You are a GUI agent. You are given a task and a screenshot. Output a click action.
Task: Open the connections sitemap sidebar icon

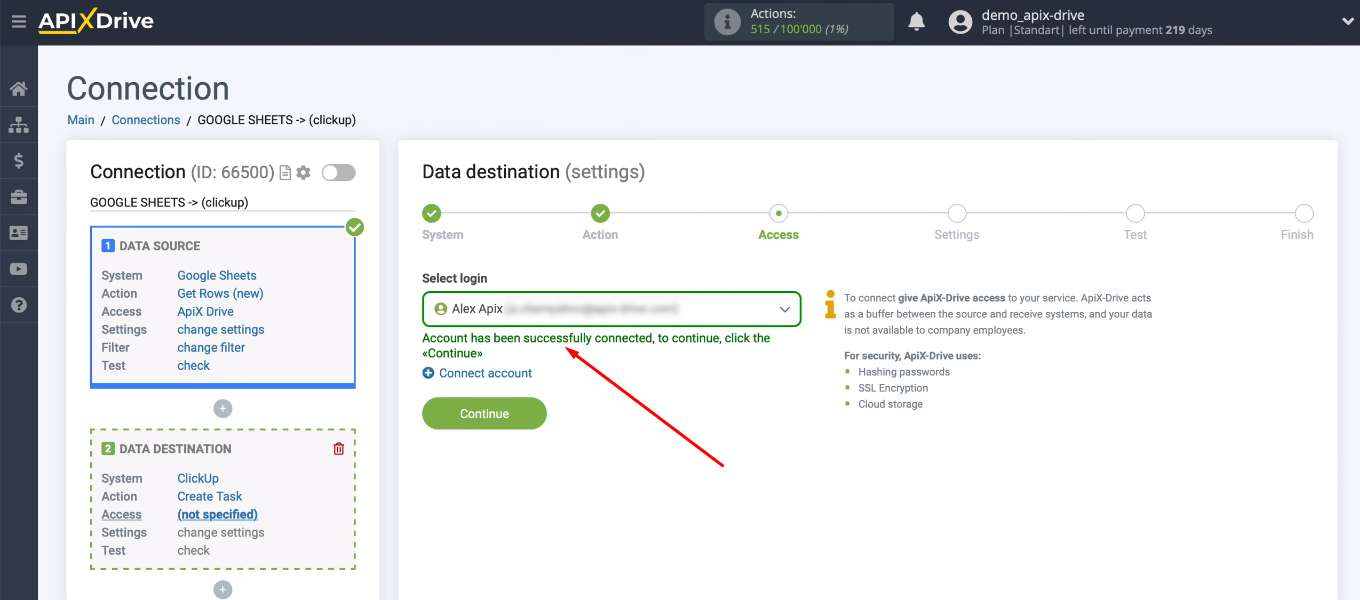(18, 125)
